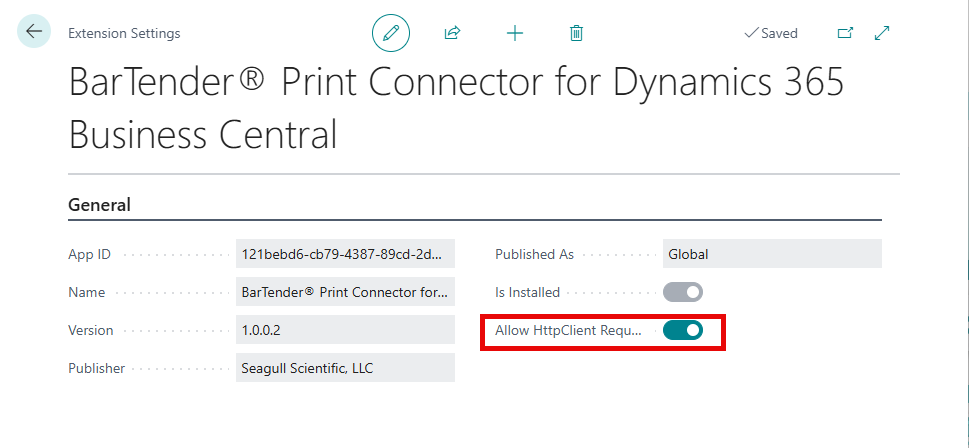Select the Version field 1.0.0.2
969x448 pixels.
click(x=345, y=330)
